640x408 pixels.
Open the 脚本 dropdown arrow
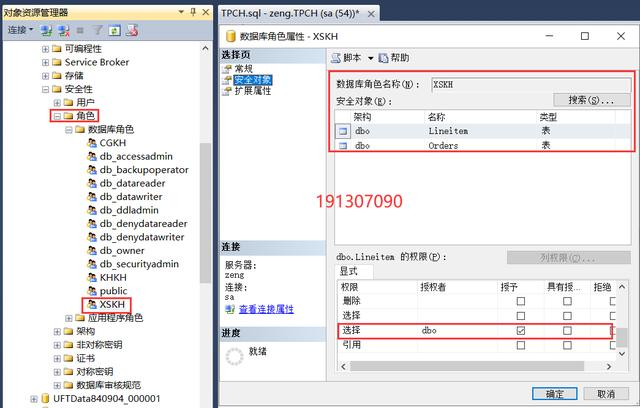point(371,58)
